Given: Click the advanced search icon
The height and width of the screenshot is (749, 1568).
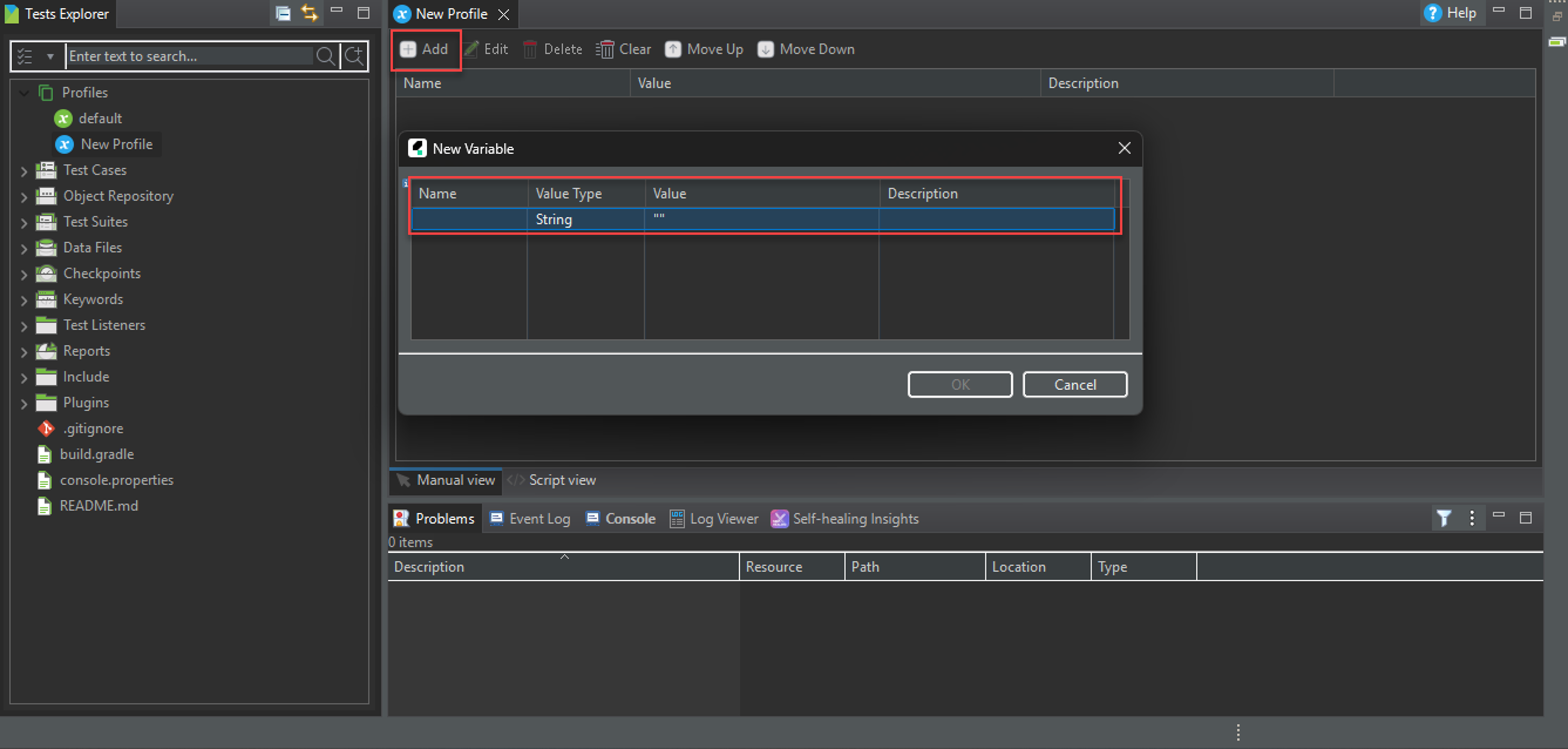Looking at the screenshot, I should pos(354,56).
